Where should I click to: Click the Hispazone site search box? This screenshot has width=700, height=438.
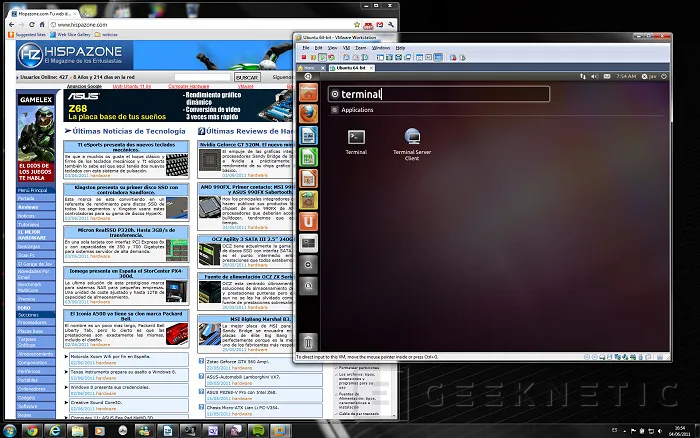click(202, 77)
